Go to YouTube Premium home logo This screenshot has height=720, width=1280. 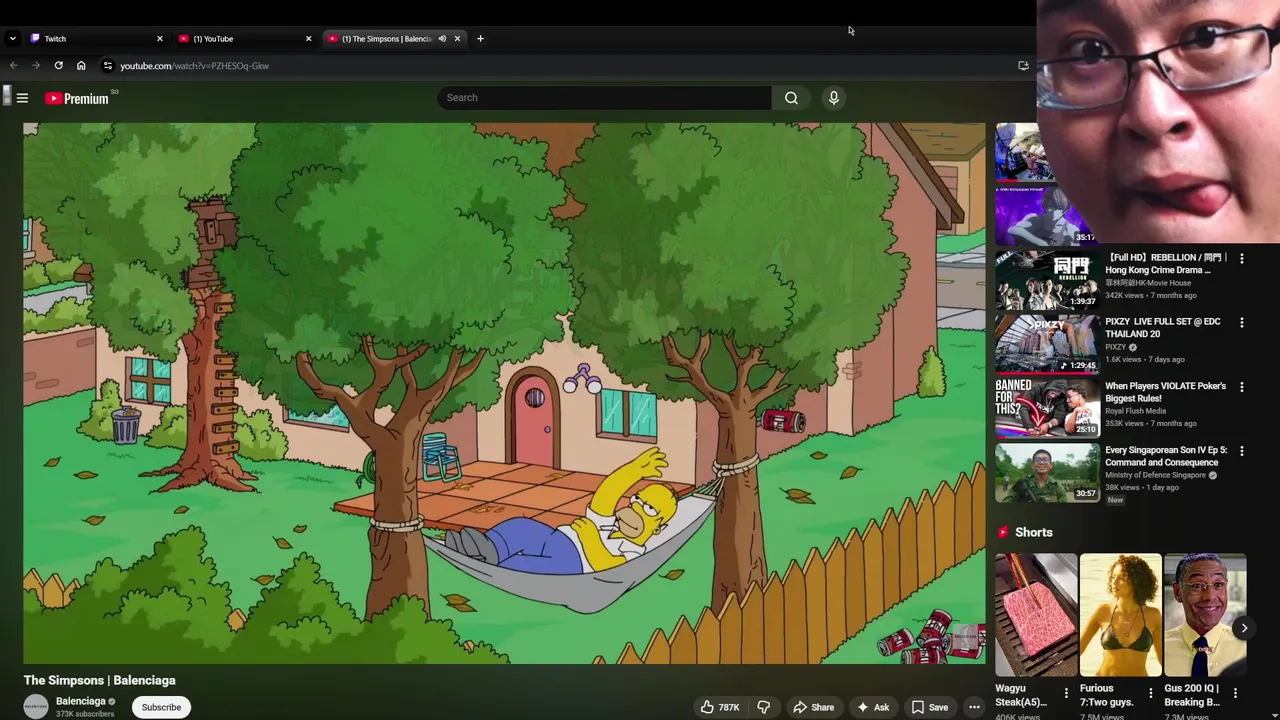click(77, 98)
